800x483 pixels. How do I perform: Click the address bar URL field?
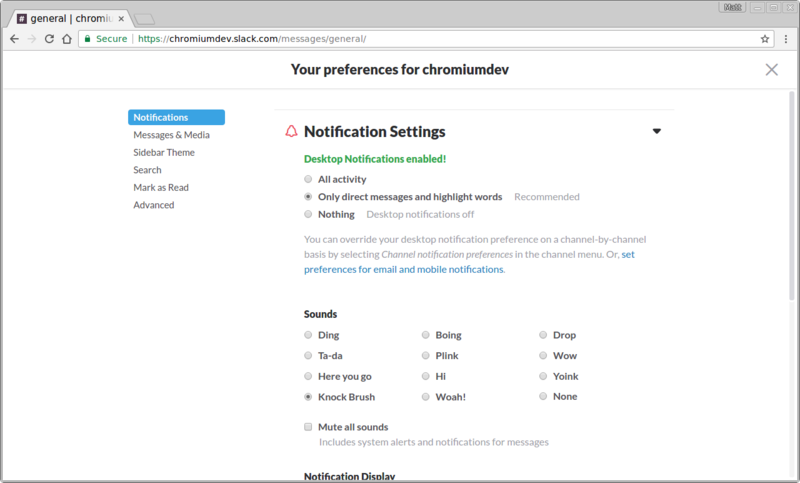[427, 39]
